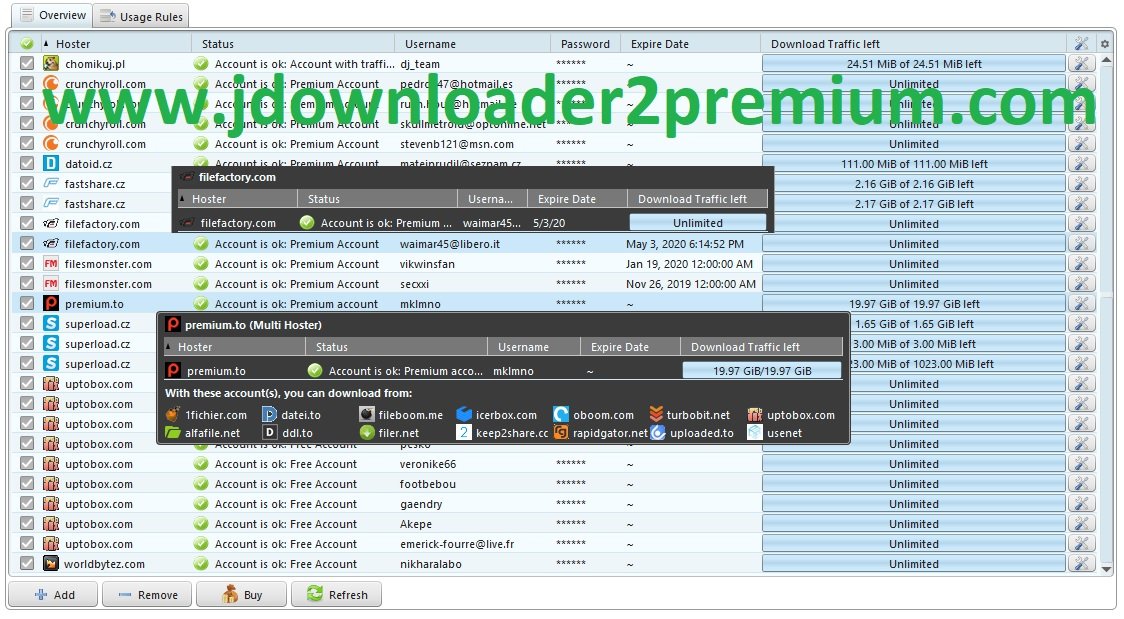Click traffic bar showing 24.51 MiB left
The height and width of the screenshot is (619, 1124).
tap(914, 64)
